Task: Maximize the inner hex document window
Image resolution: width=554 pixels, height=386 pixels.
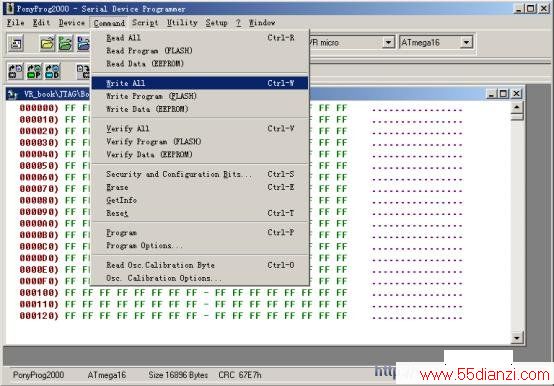Action: point(503,94)
